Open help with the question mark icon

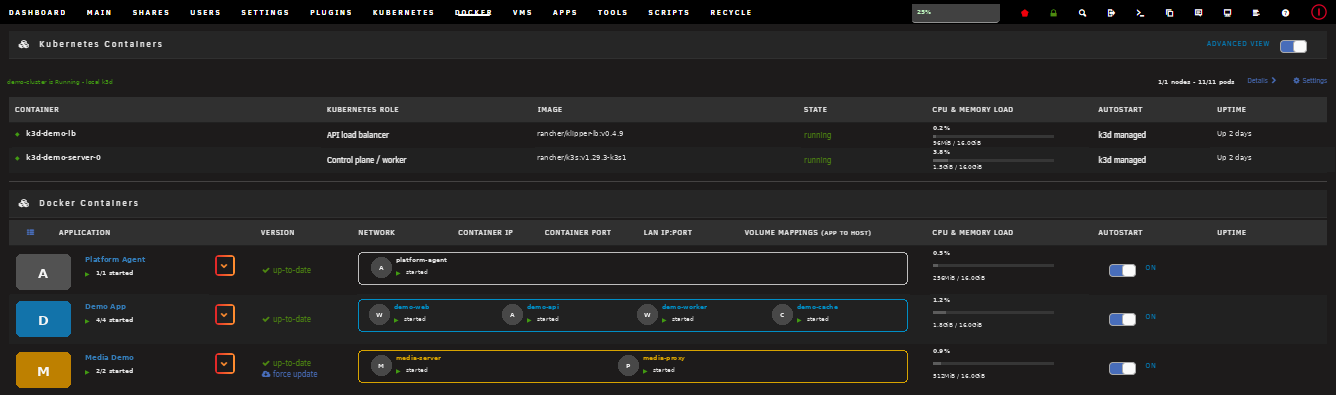click(1286, 13)
